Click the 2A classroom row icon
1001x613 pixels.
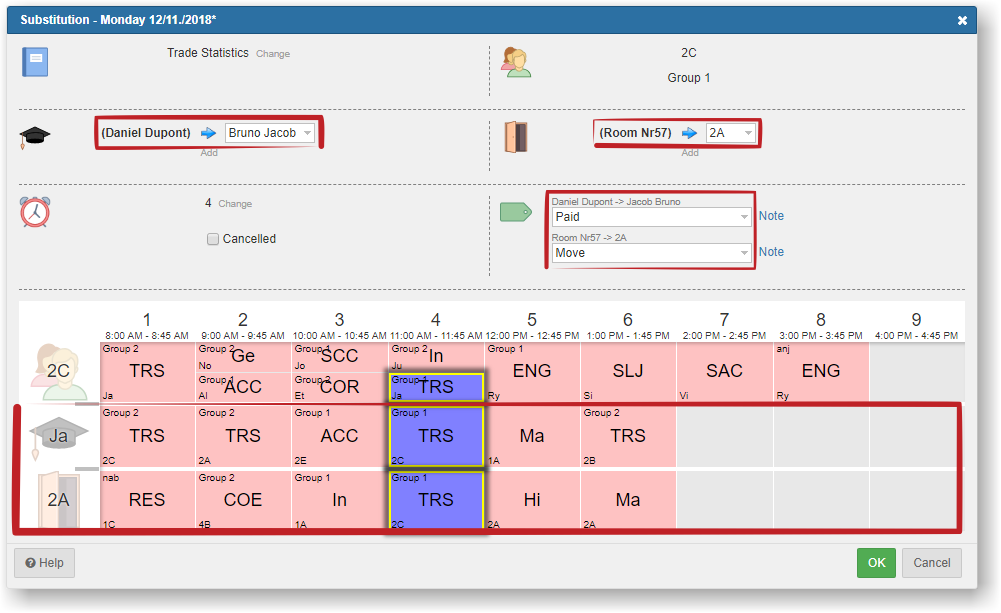pyautogui.click(x=59, y=499)
